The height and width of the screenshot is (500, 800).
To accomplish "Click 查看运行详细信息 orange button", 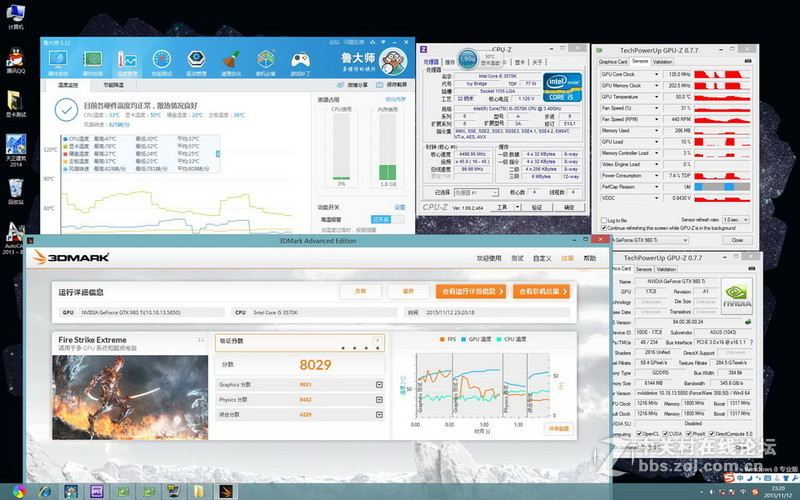I will tap(471, 291).
